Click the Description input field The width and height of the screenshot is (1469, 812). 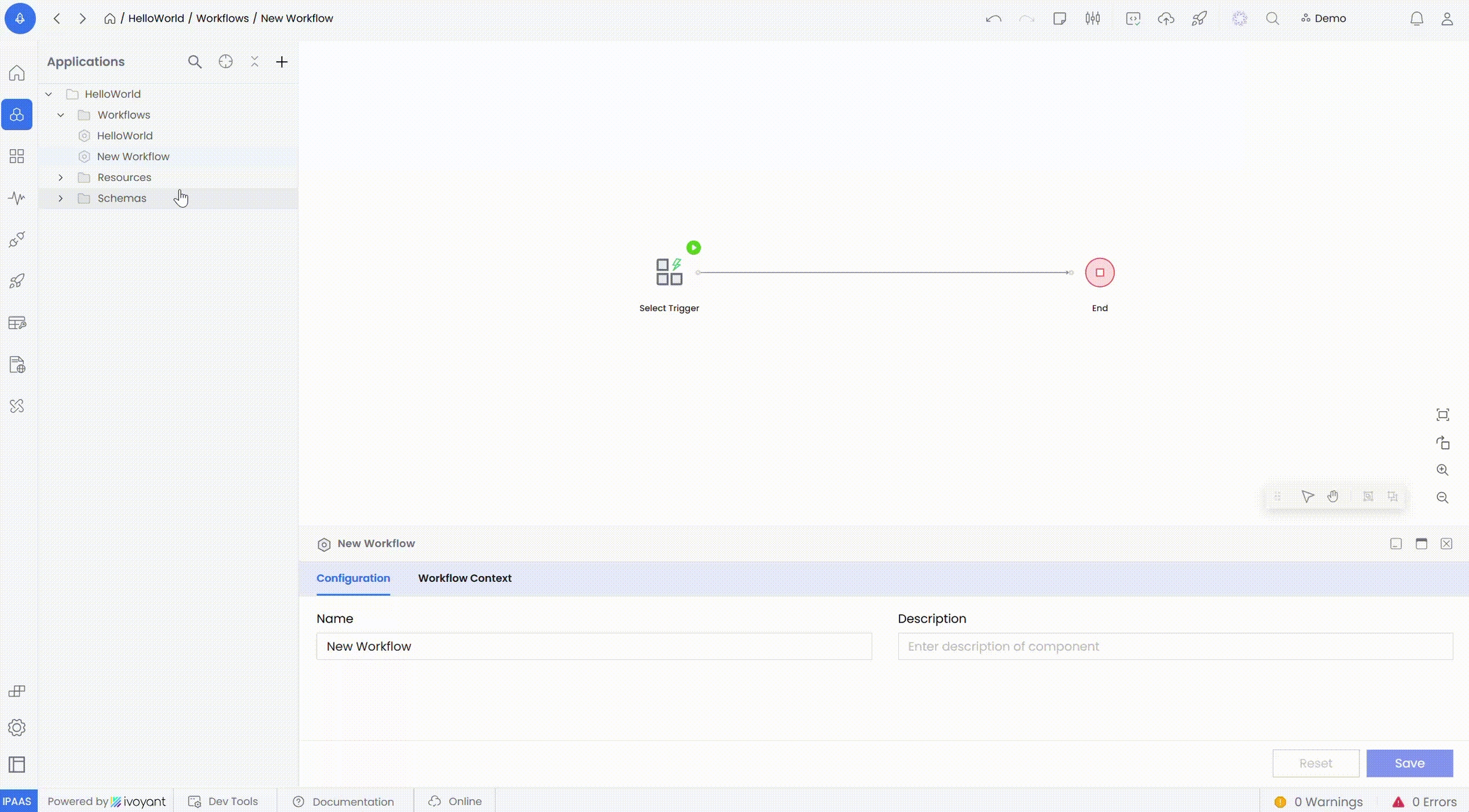[1175, 646]
